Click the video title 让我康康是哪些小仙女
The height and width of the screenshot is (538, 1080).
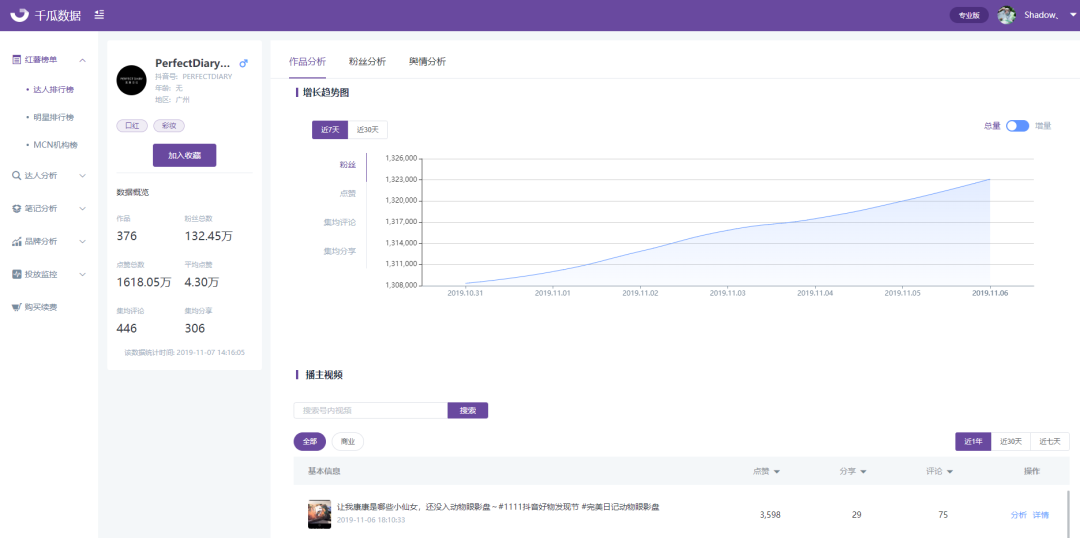(498, 507)
